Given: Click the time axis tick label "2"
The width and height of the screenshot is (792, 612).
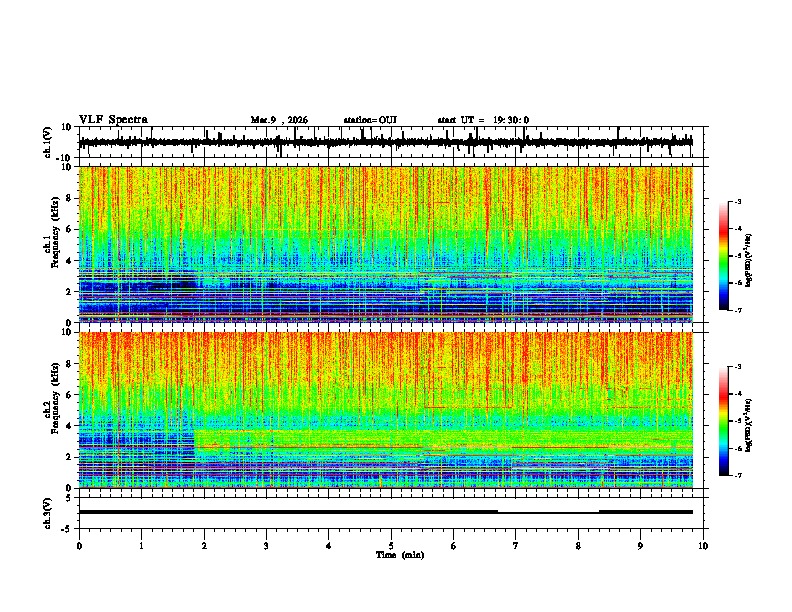Looking at the screenshot, I should coord(204,546).
